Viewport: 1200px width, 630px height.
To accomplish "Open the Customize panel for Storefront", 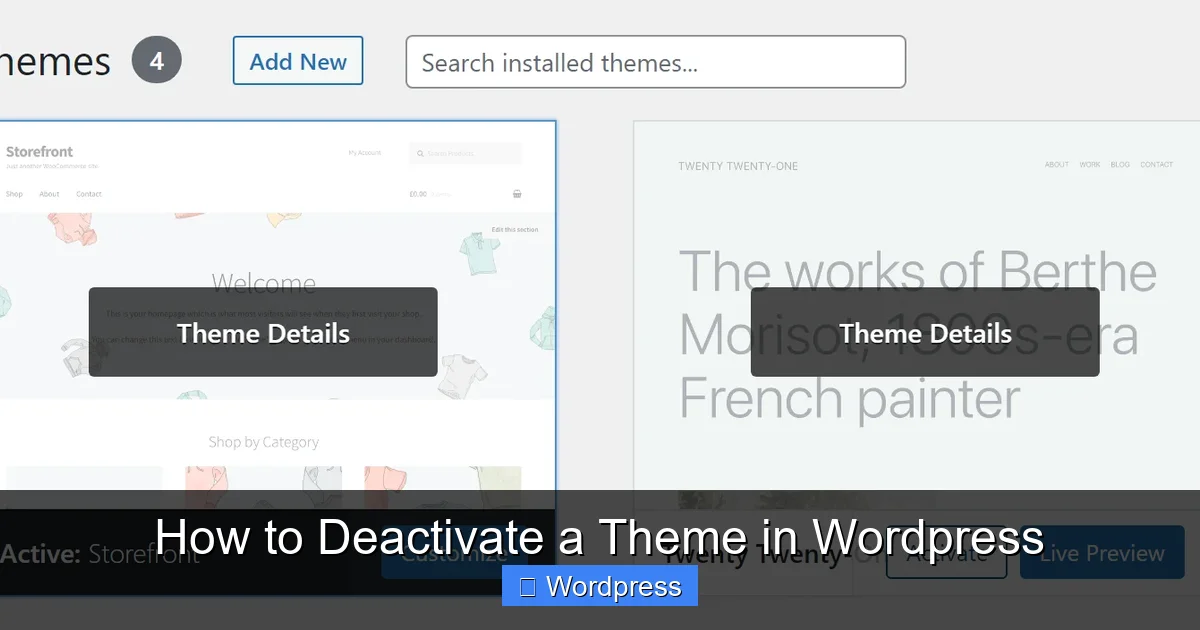I will 455,553.
